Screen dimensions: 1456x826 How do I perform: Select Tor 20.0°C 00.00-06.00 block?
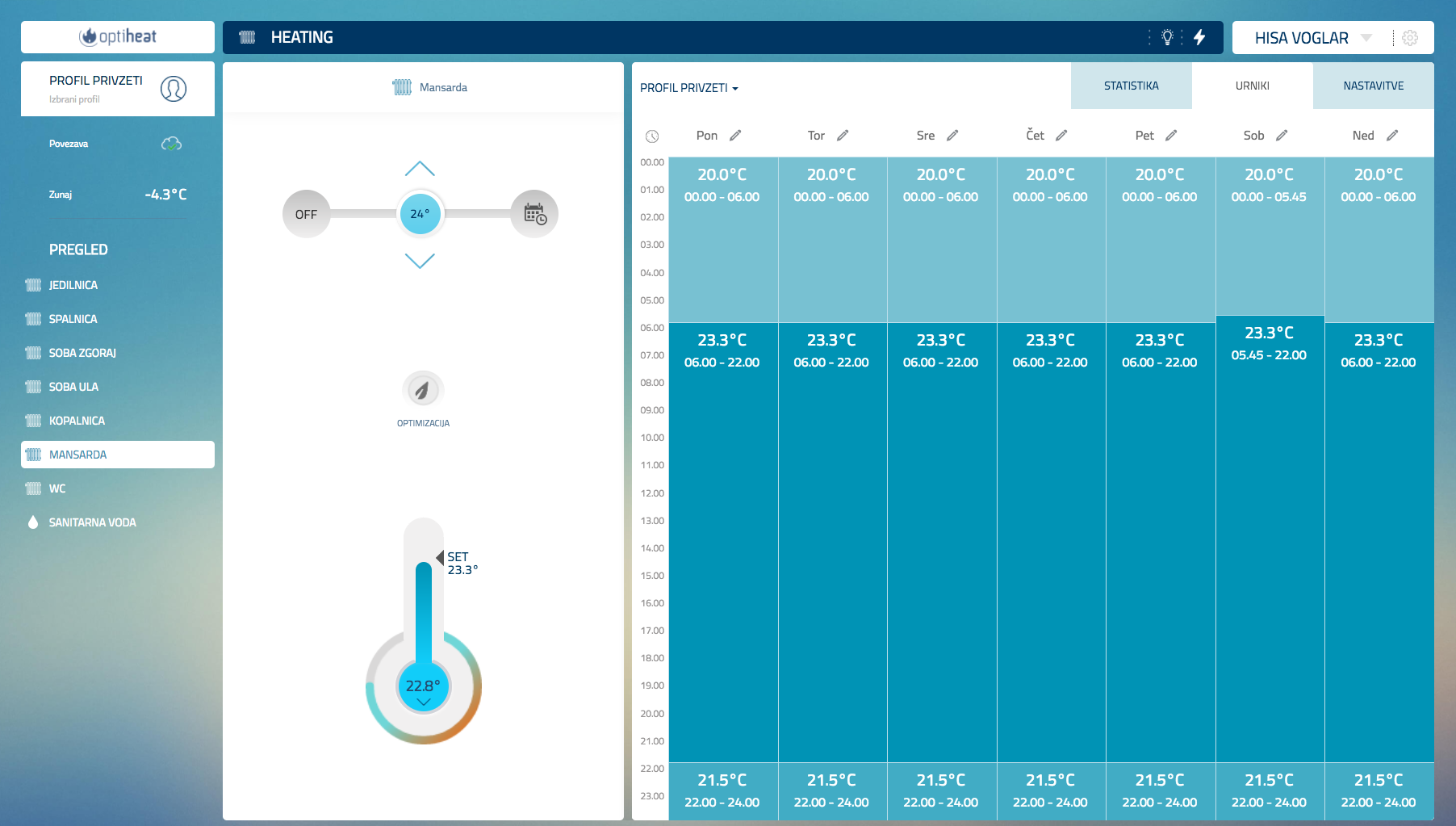(832, 240)
